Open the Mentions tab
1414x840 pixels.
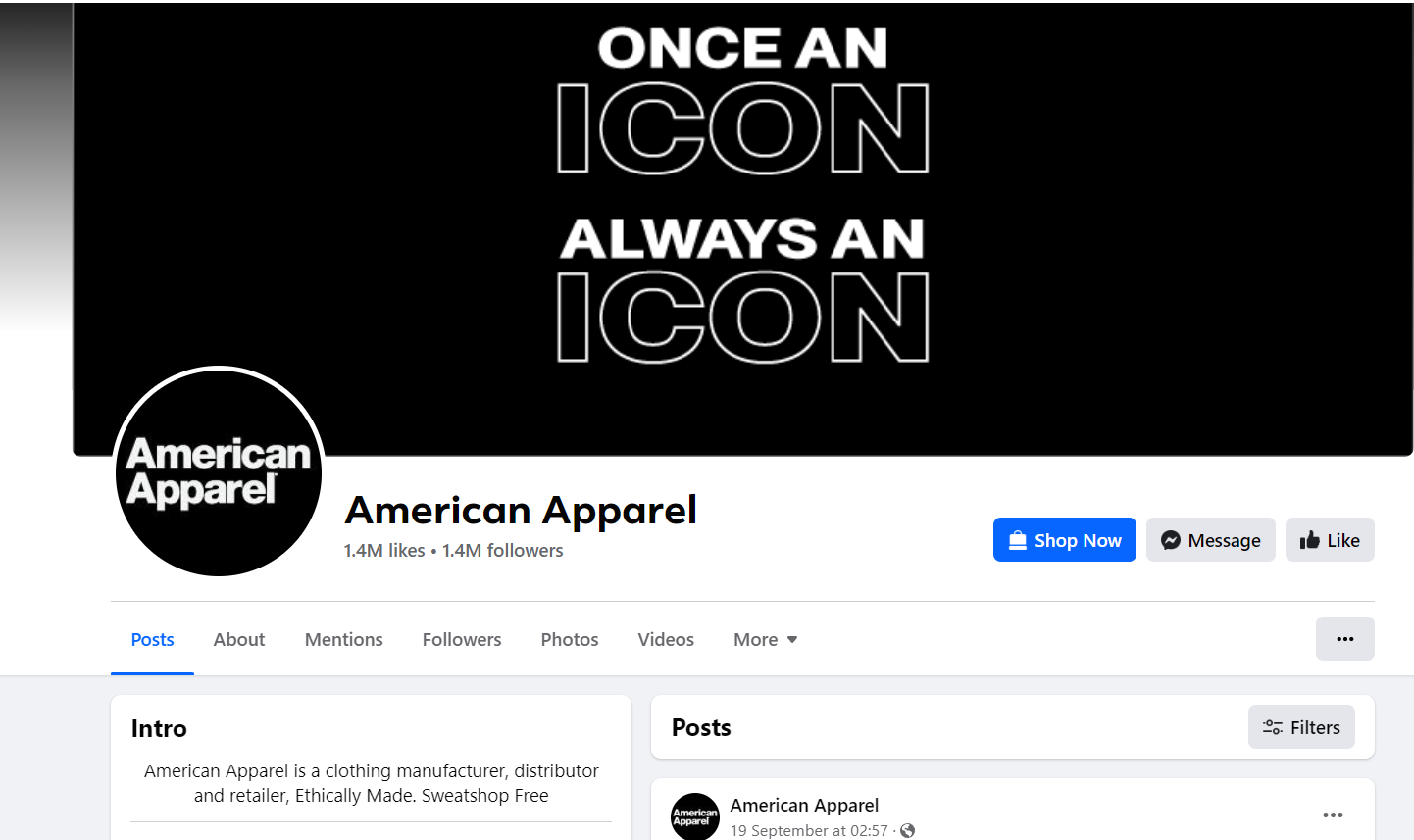pos(344,639)
